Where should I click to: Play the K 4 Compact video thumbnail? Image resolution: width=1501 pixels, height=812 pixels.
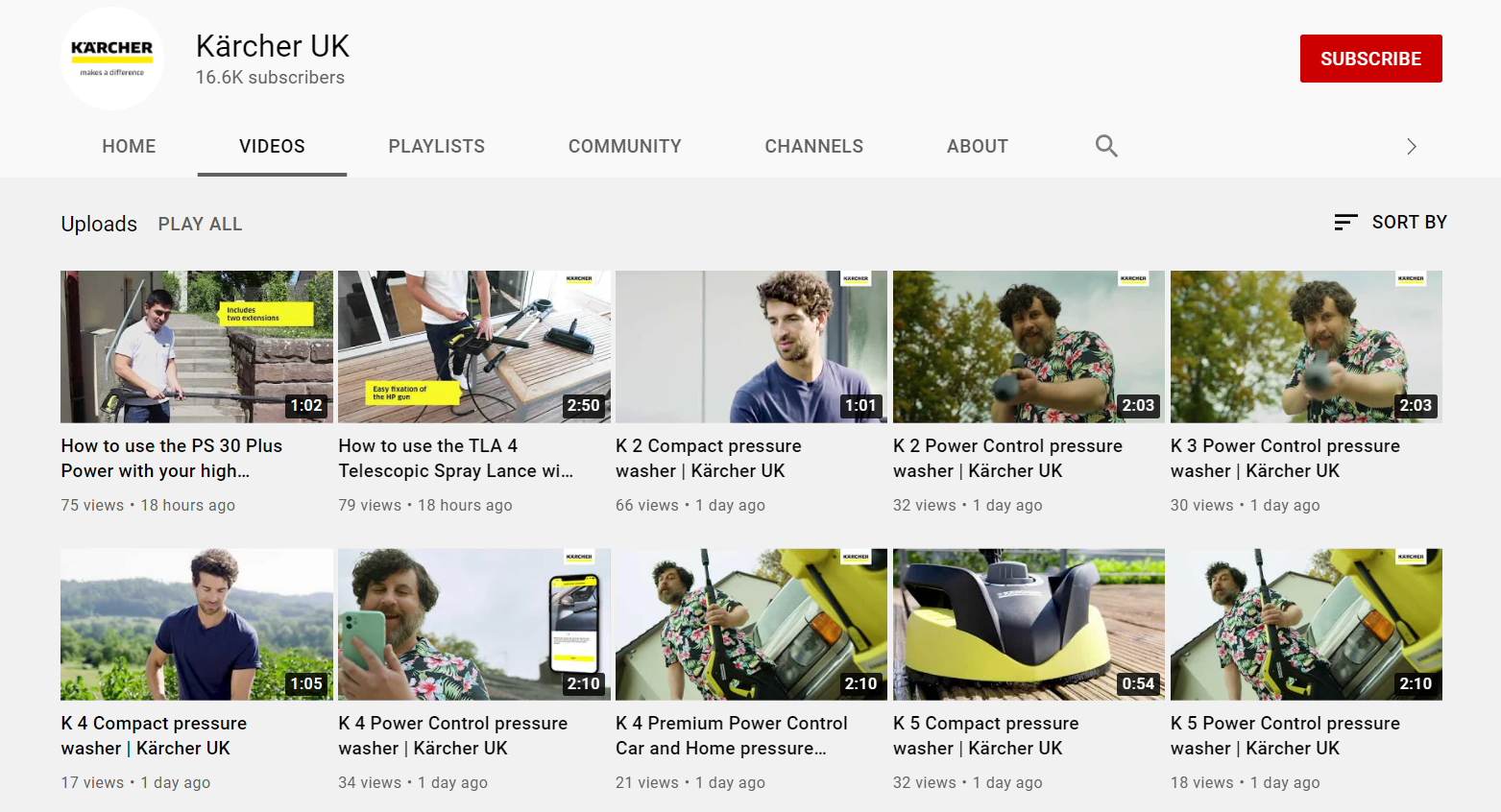[197, 624]
